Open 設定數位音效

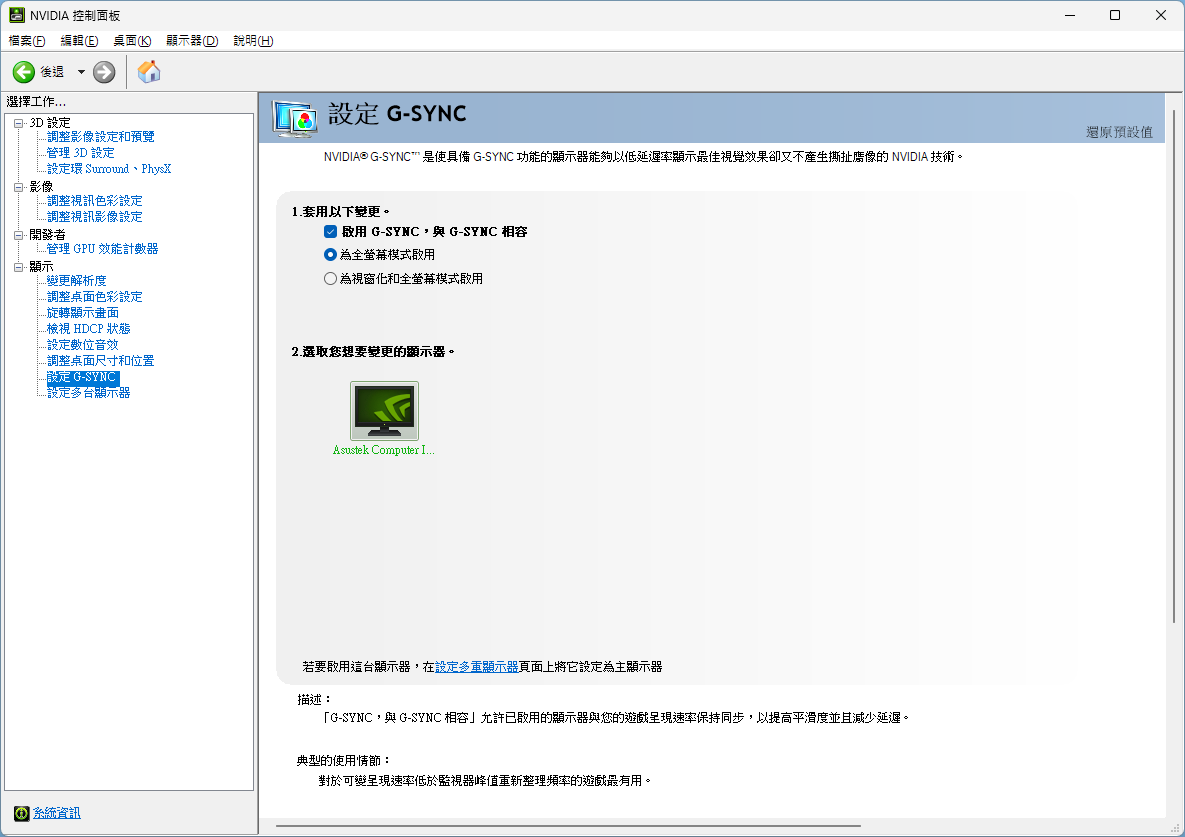tap(83, 344)
